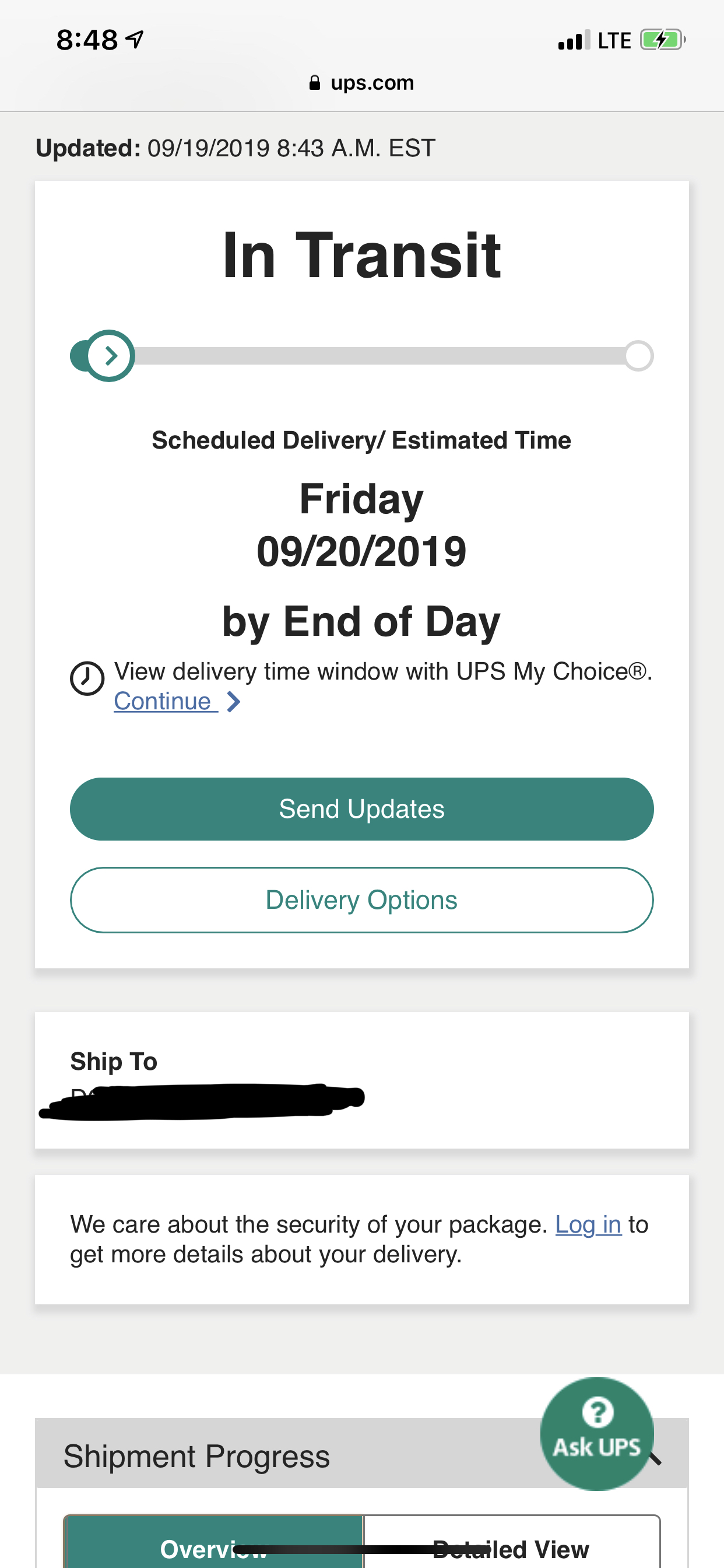Click the Log in link
The height and width of the screenshot is (1568, 724).
[588, 1224]
